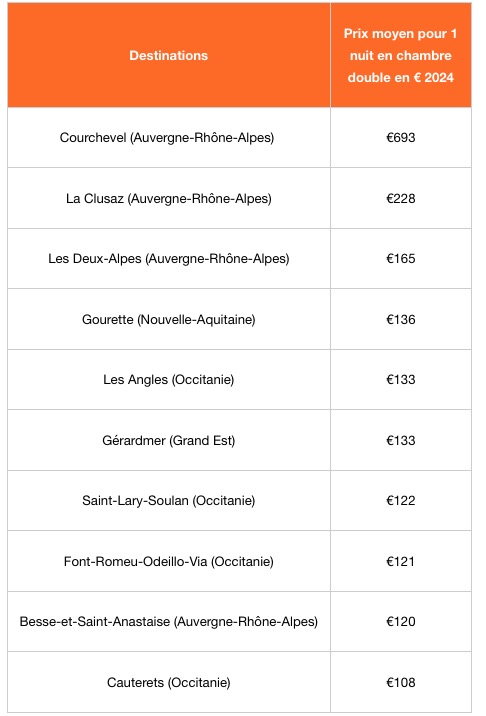Click the €136 price value
486x716 pixels.
click(401, 319)
